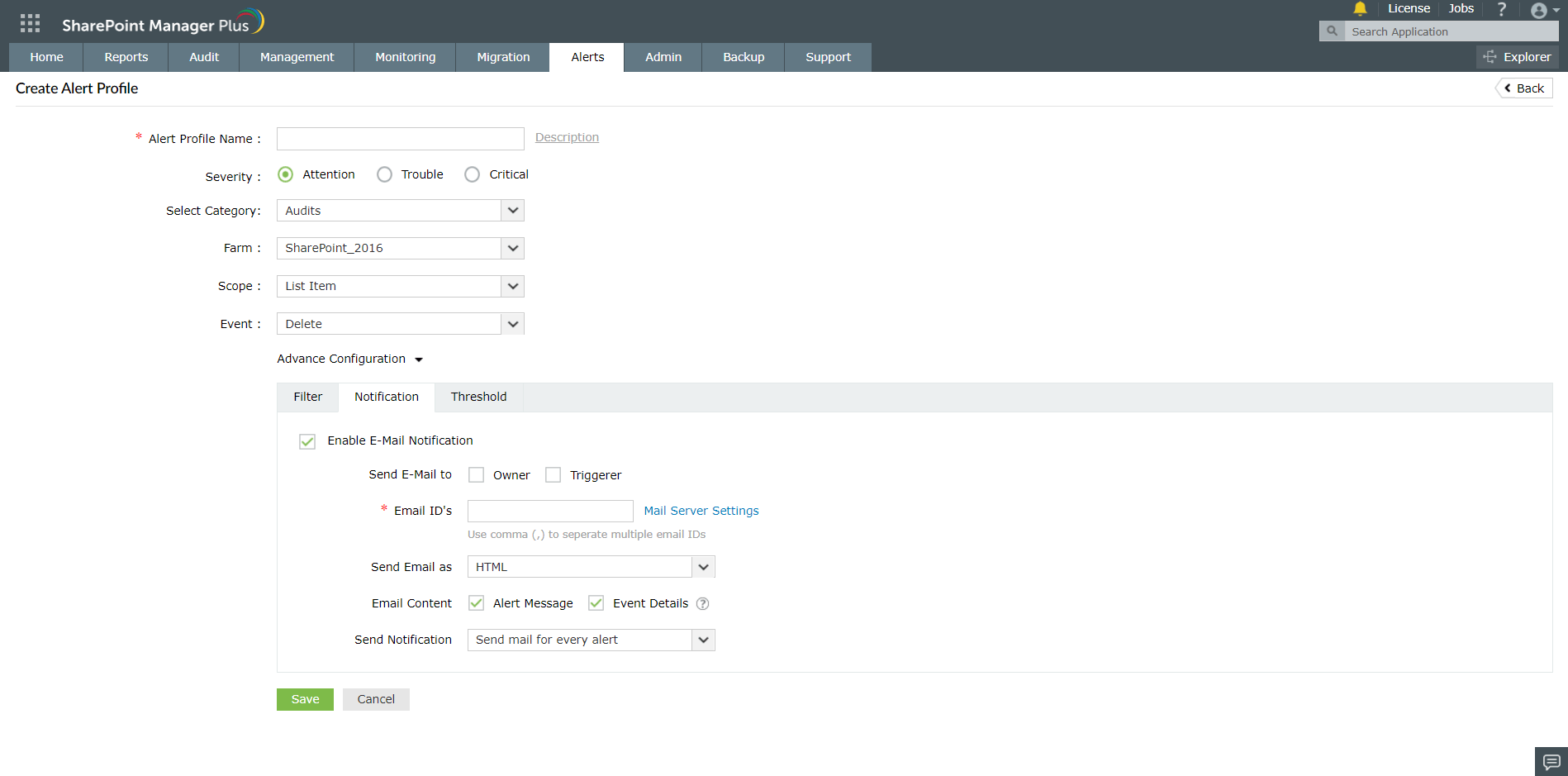Click the help tooltip beside Event Details

coord(703,603)
